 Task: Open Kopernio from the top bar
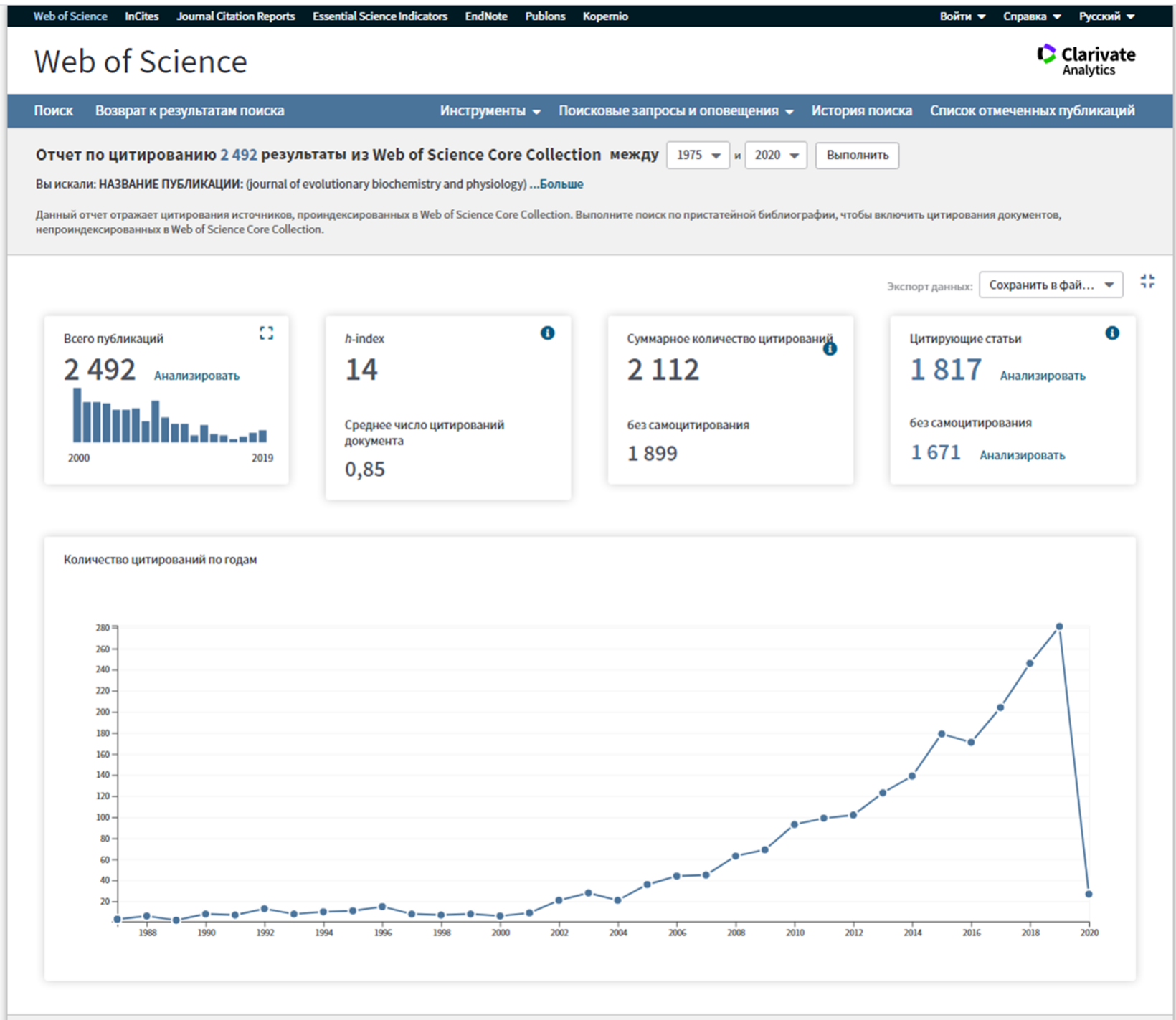(x=605, y=16)
